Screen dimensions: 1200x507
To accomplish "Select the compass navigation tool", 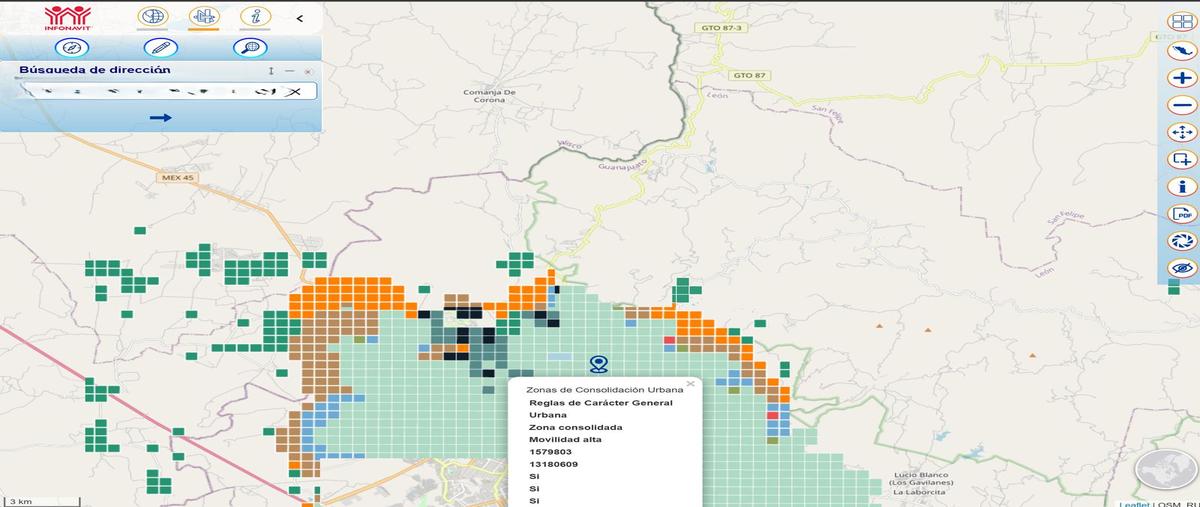I will tap(70, 47).
